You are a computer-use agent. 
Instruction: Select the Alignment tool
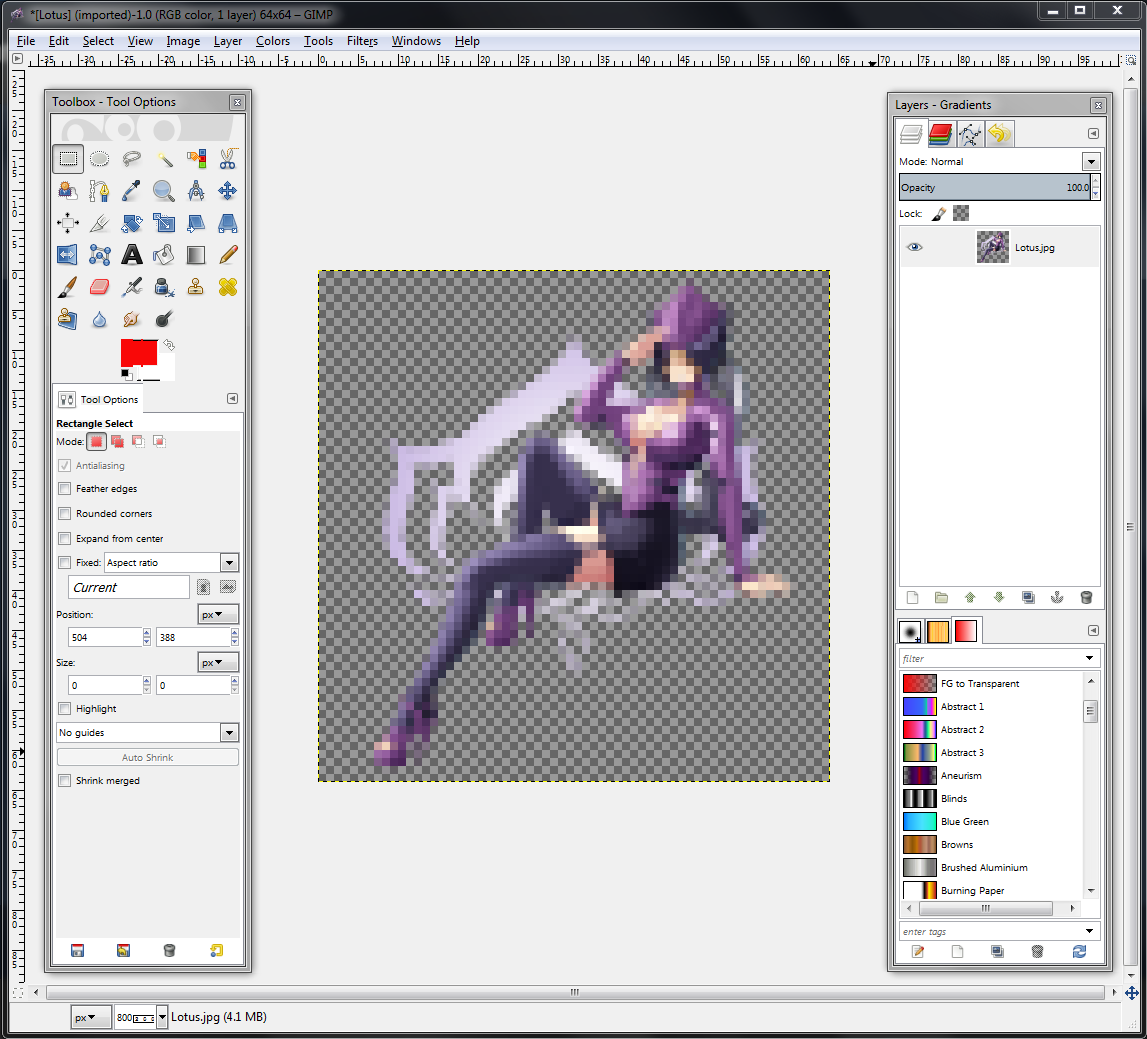point(68,223)
